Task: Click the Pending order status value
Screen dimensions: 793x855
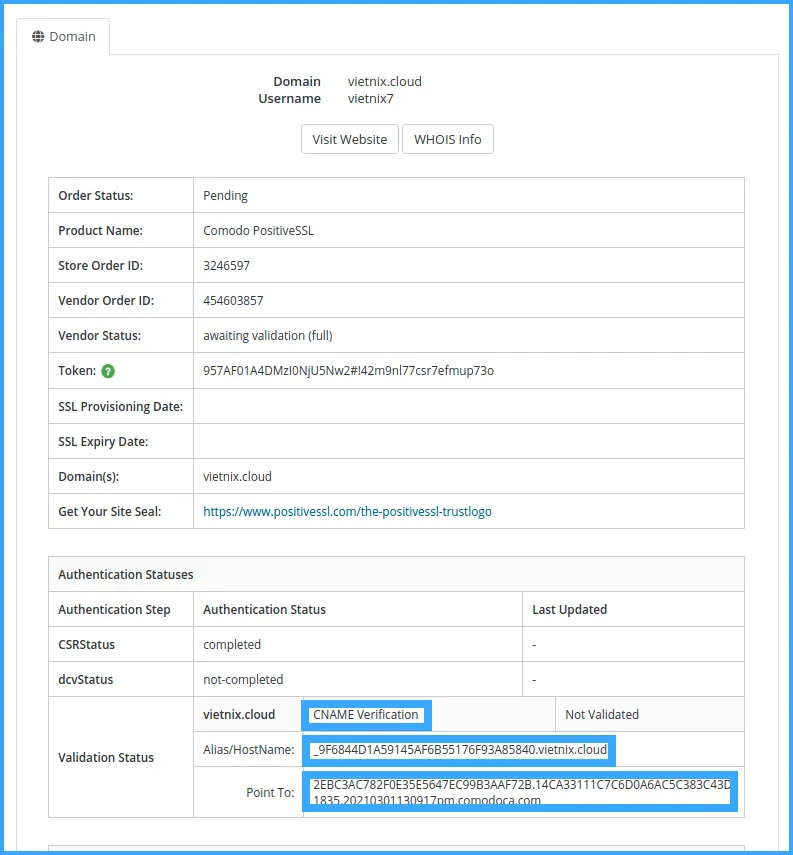Action: 225,196
